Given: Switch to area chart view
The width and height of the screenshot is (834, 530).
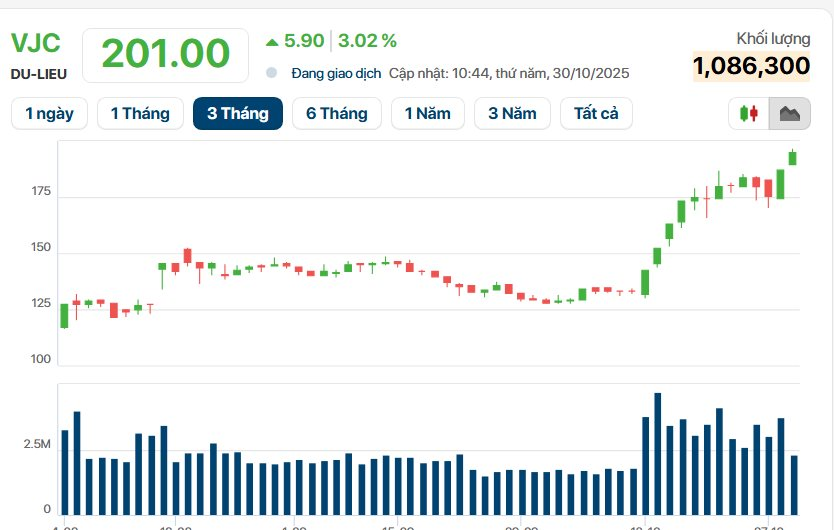Looking at the screenshot, I should point(790,114).
